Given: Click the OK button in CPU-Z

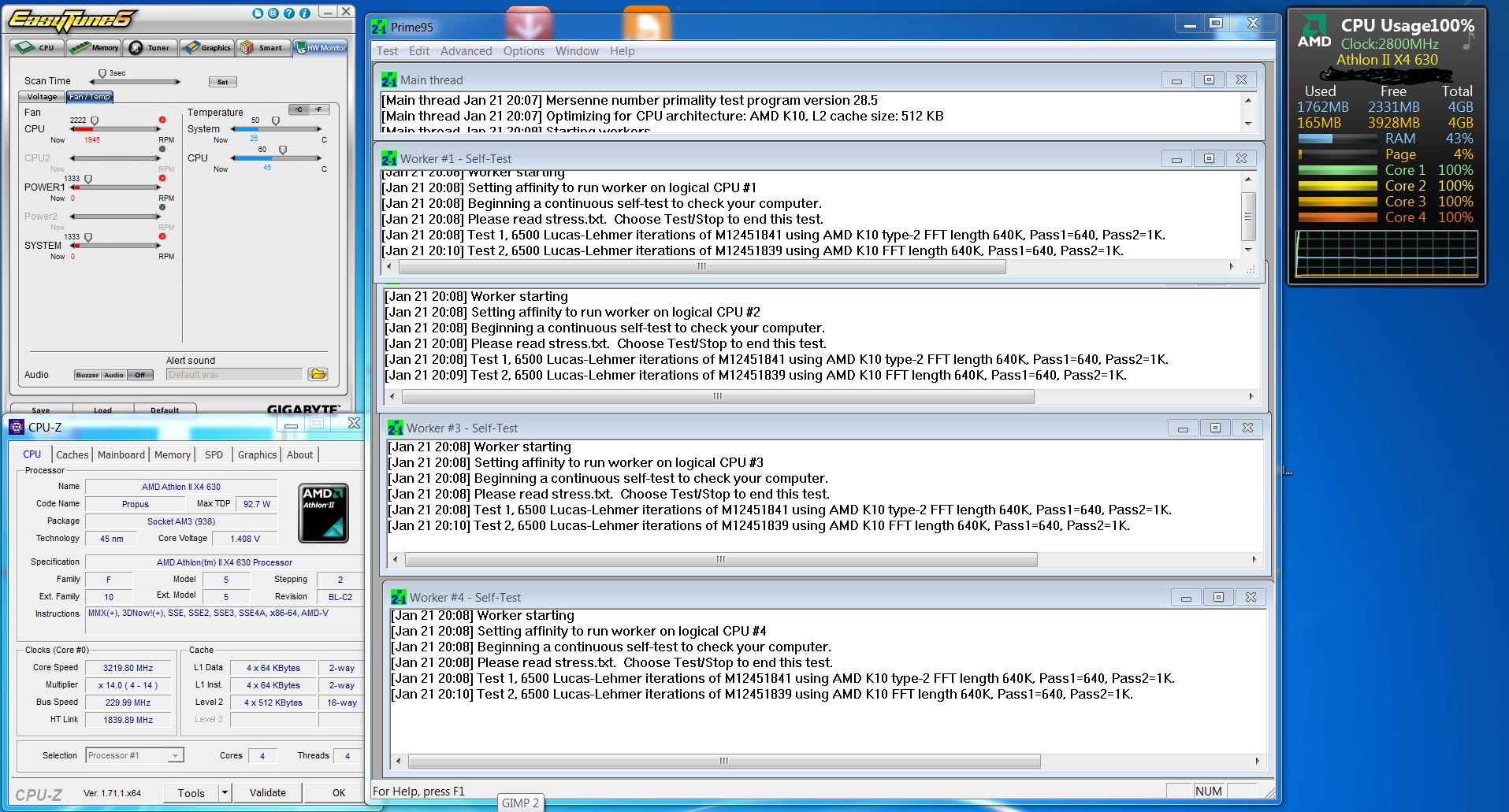Looking at the screenshot, I should coord(339,792).
